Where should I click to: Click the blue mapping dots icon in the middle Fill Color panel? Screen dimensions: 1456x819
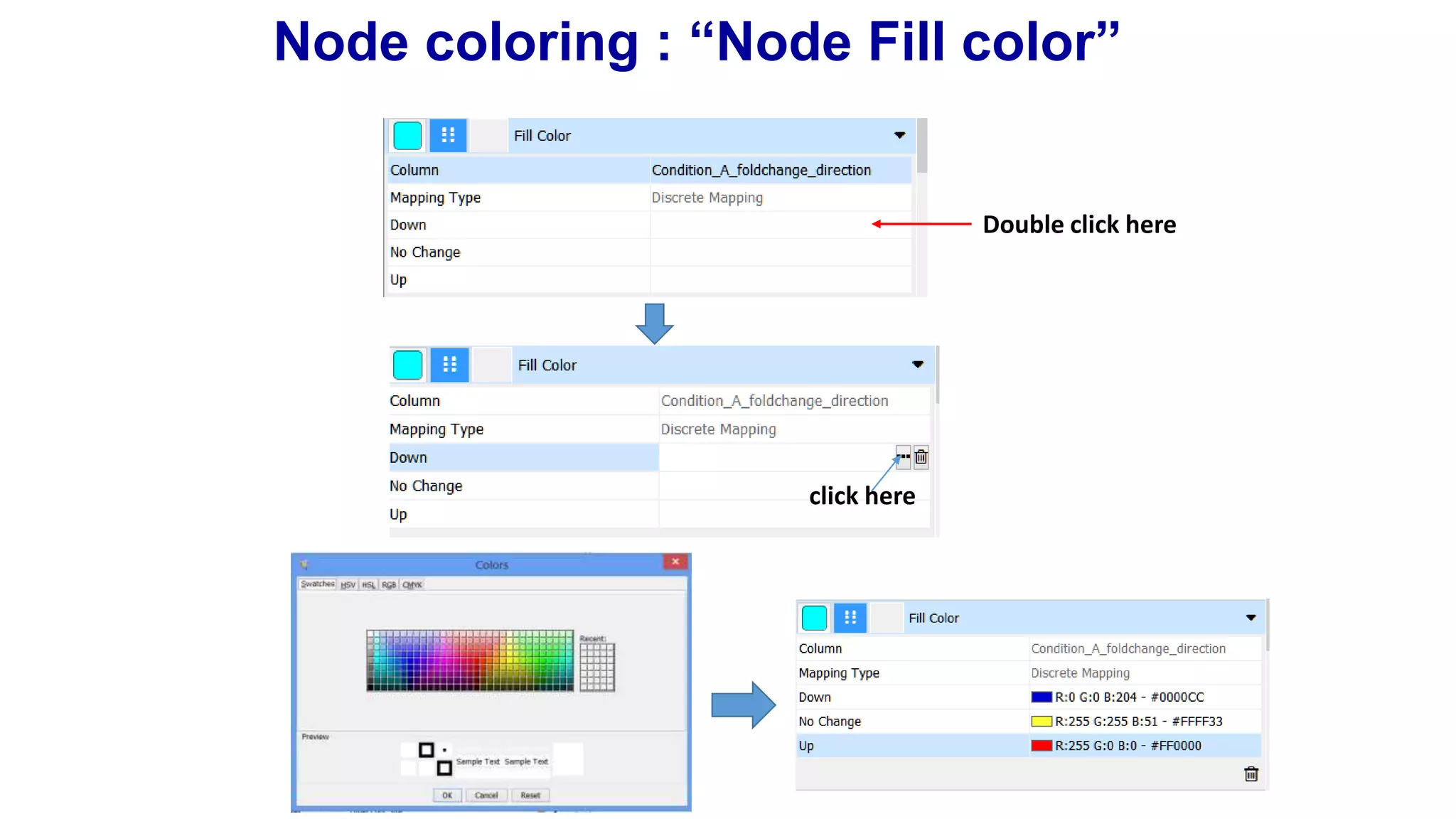(x=449, y=365)
